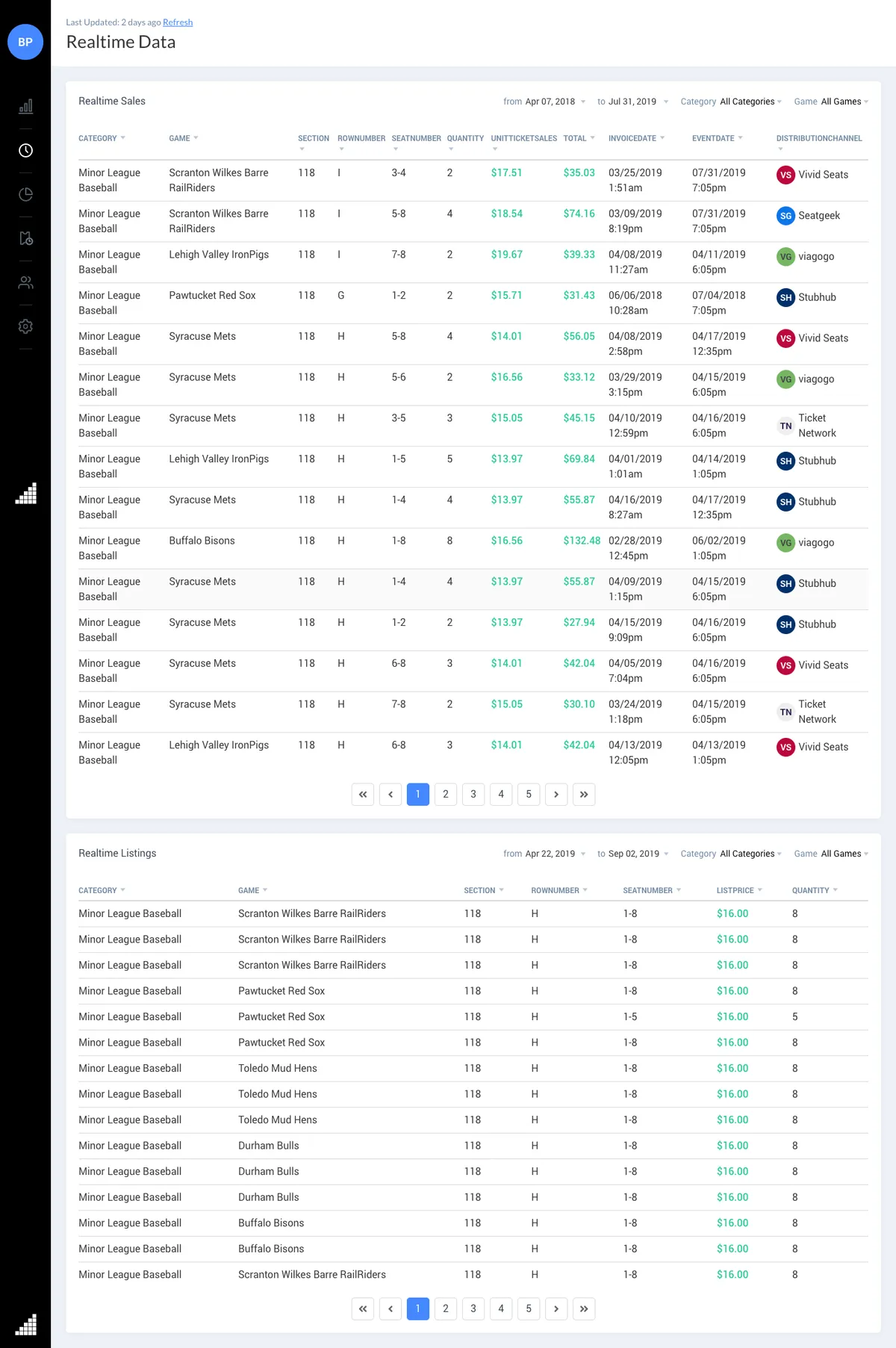This screenshot has width=896, height=1348.
Task: Click the staircase logo at sidebar bottom
Action: tap(26, 1325)
